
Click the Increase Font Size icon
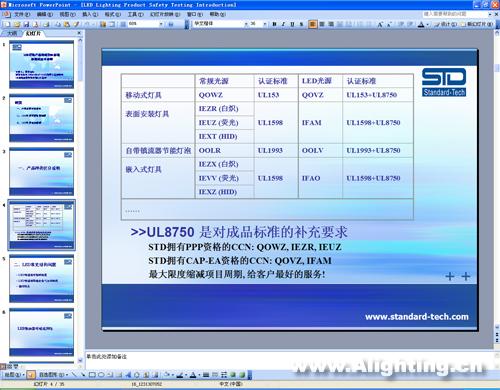click(380, 24)
